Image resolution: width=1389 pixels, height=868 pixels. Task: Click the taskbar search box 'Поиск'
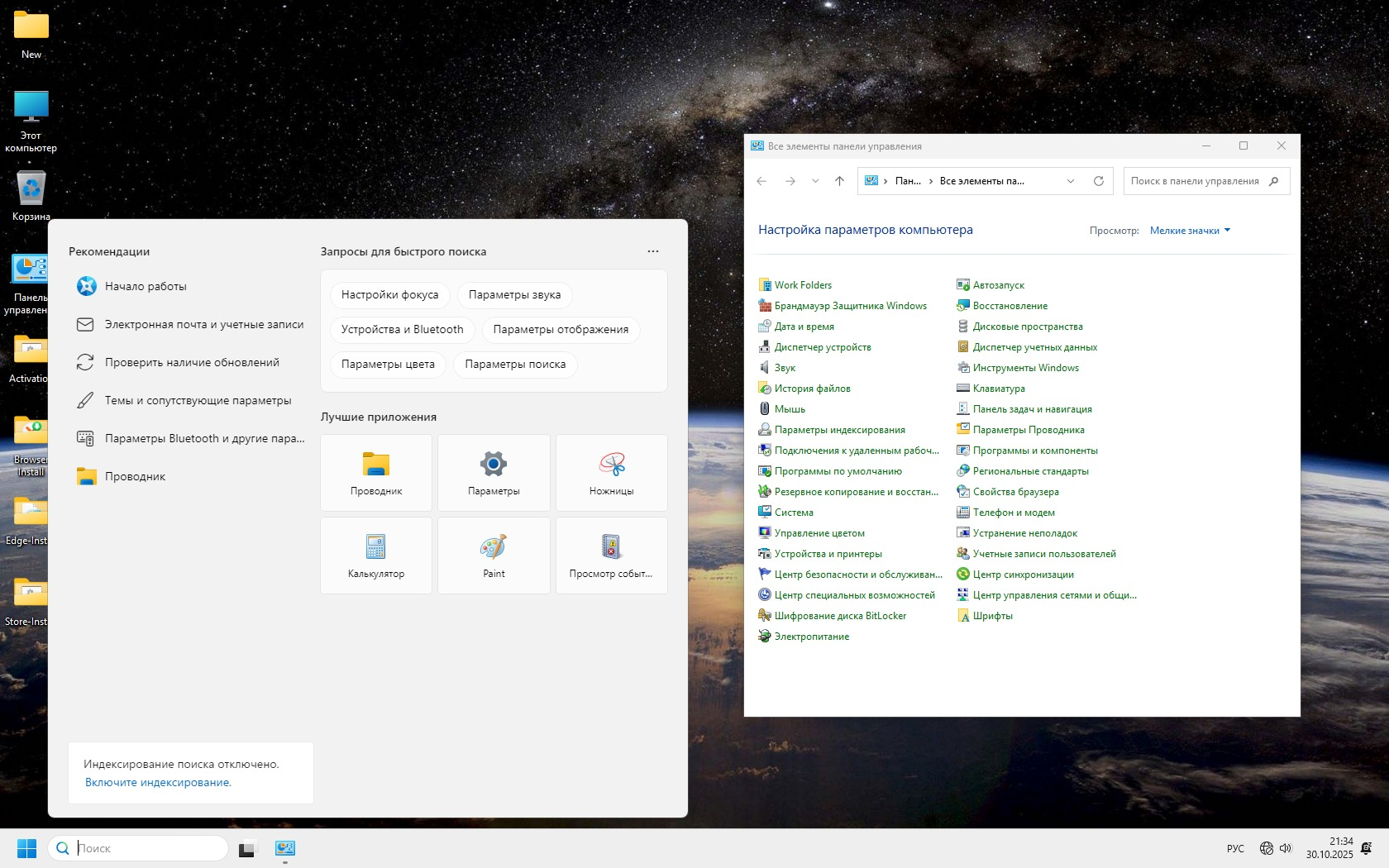[149, 848]
